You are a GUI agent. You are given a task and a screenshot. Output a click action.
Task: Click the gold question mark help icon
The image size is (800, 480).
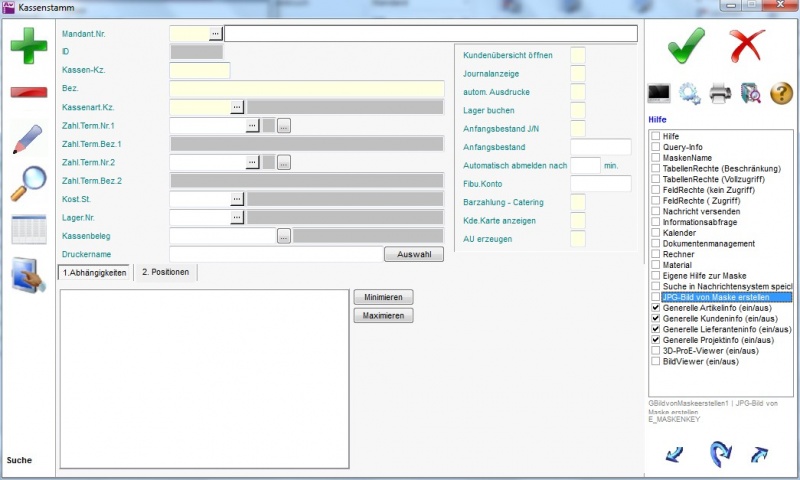[x=781, y=94]
